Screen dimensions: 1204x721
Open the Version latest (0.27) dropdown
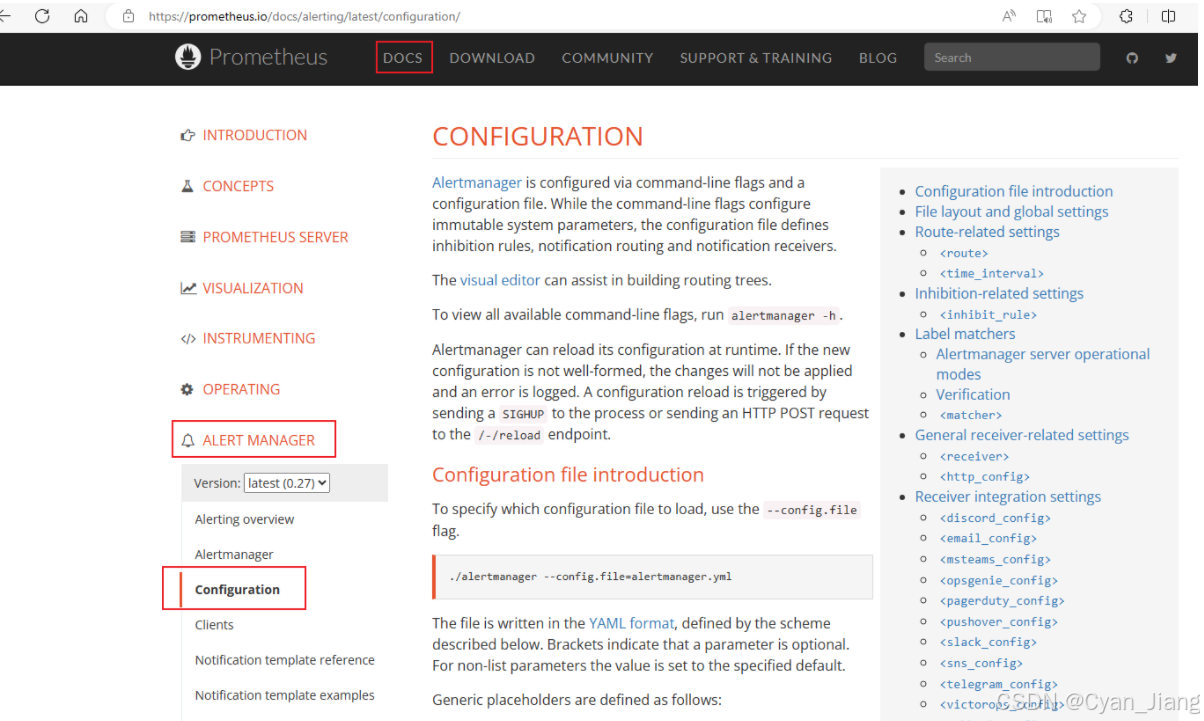click(x=287, y=483)
